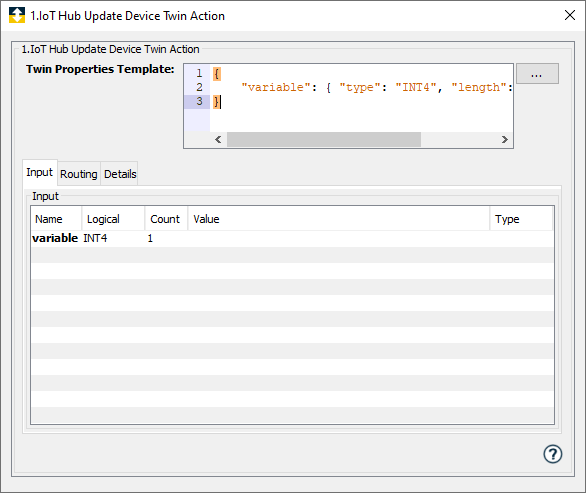Open the template editor with ellipsis button
The height and width of the screenshot is (493, 586).
click(x=537, y=74)
